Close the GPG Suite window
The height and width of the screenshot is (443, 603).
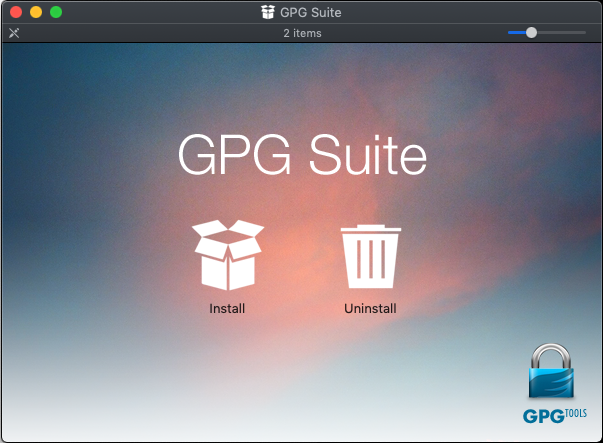pos(16,12)
